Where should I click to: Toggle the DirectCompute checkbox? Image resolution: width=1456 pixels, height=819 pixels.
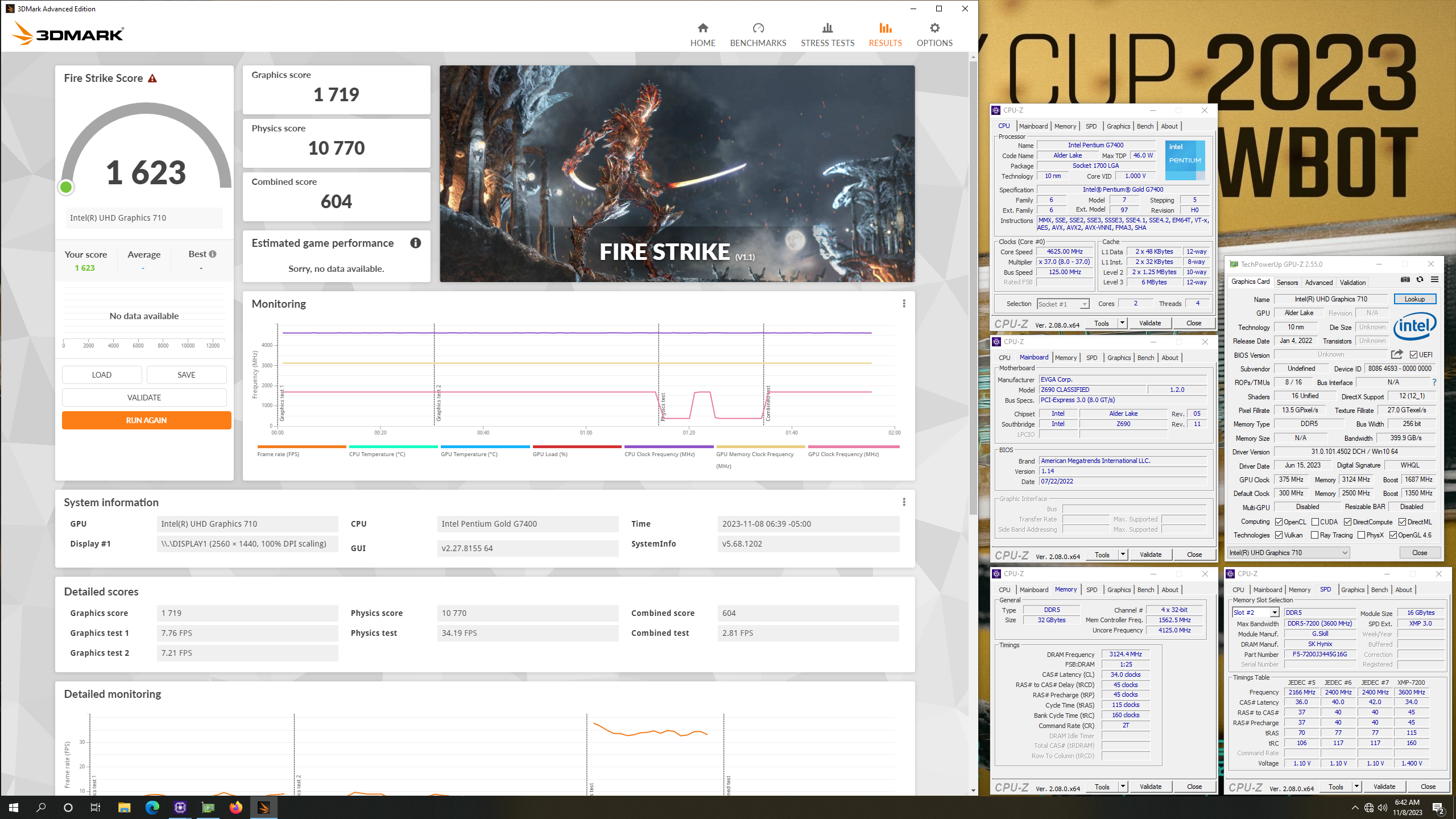[x=1347, y=522]
